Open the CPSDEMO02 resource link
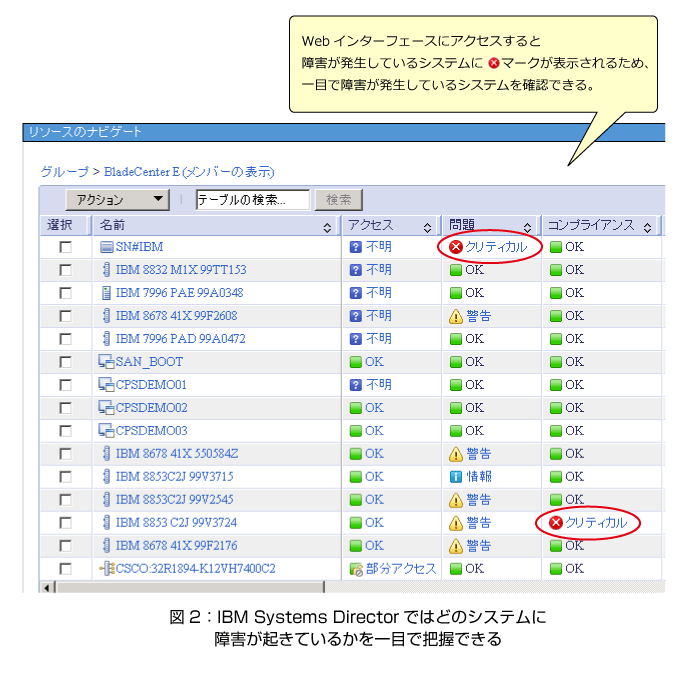This screenshot has width=686, height=678. [151, 408]
